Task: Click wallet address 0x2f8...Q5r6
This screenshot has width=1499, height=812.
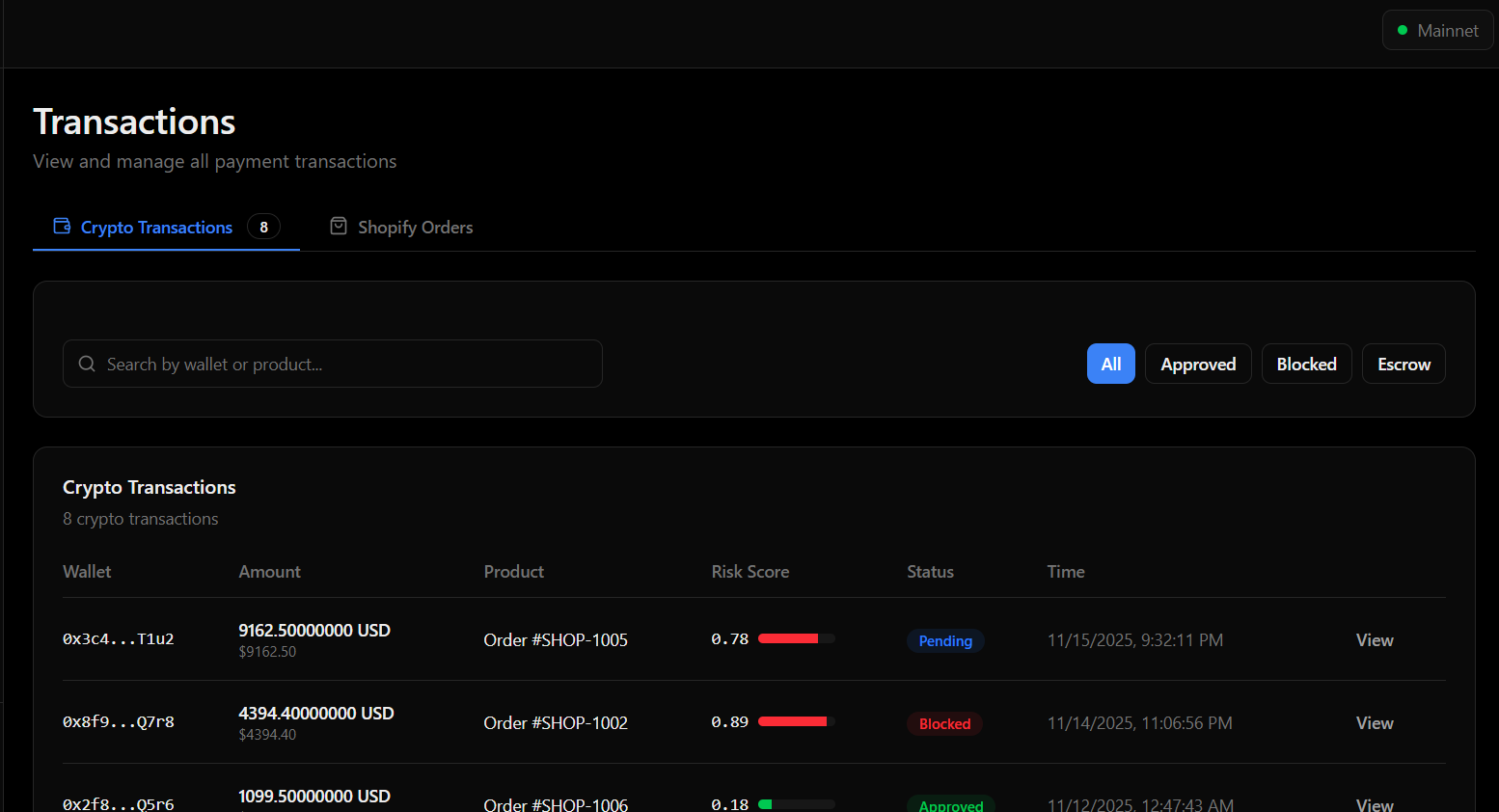Action: point(119,803)
